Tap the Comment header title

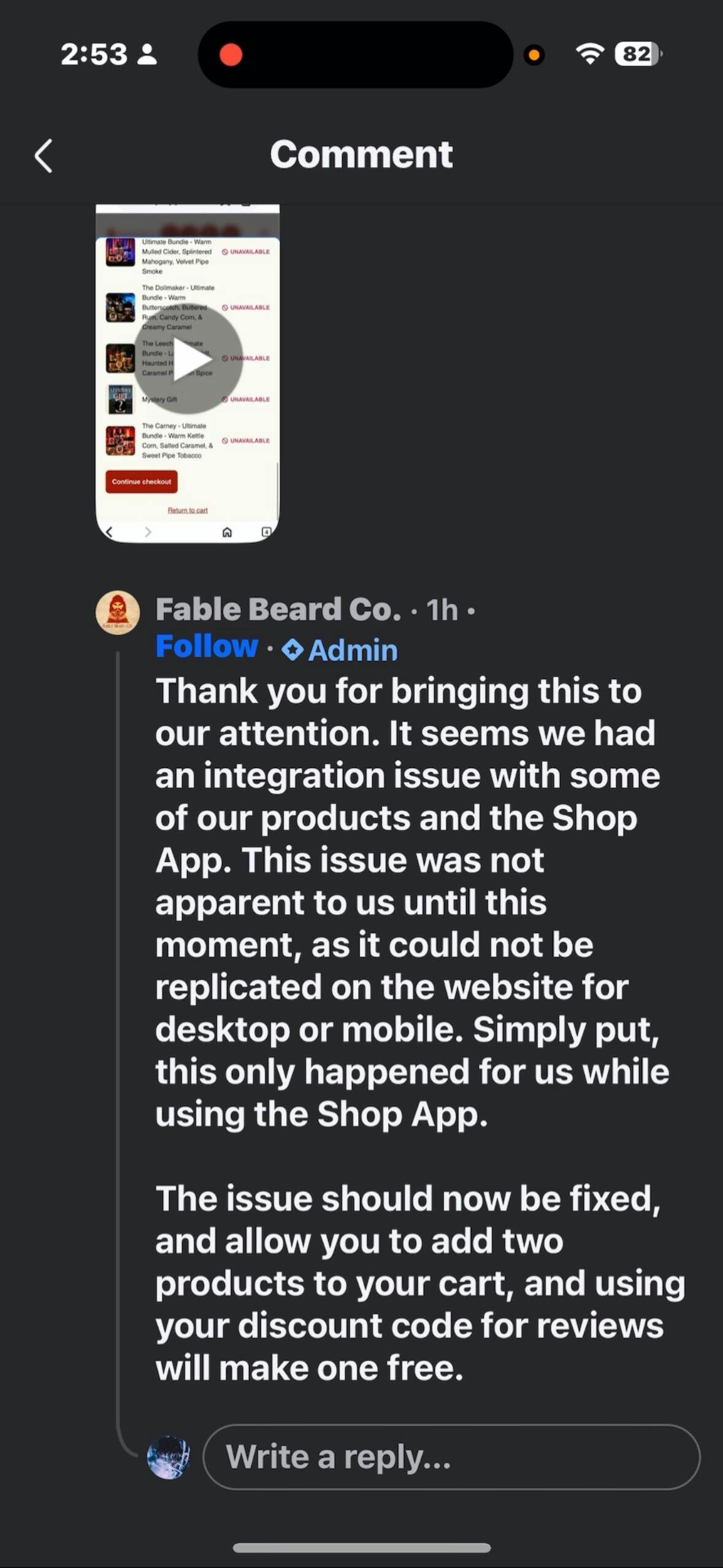coord(361,154)
